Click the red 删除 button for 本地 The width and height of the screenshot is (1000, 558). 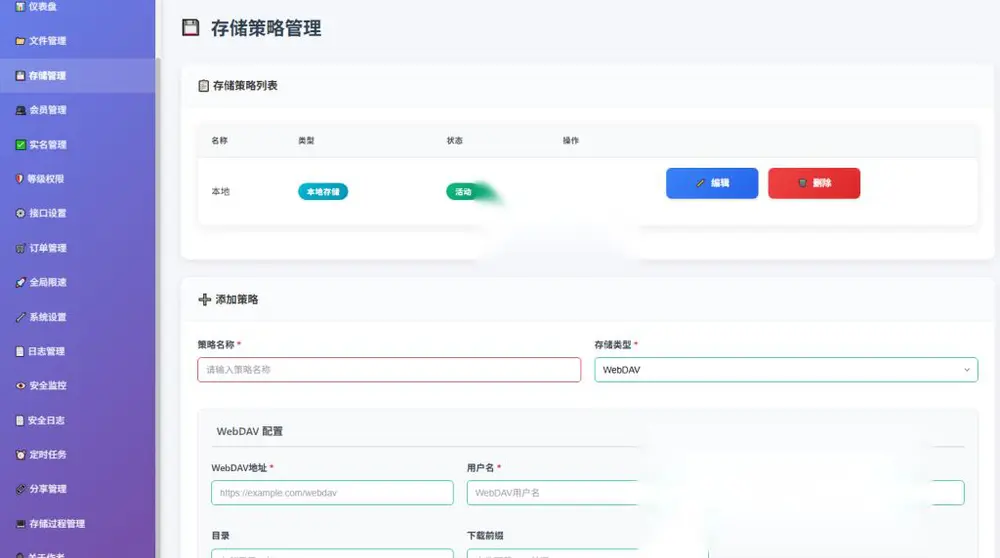point(814,183)
